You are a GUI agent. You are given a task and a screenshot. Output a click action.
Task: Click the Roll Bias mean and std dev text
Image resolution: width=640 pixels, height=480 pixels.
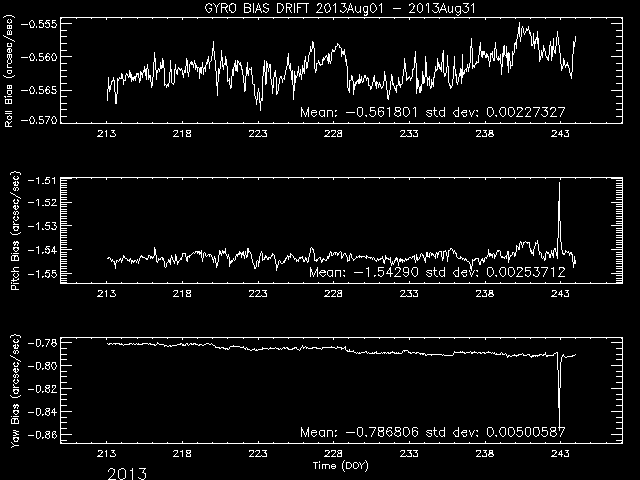pos(436,113)
